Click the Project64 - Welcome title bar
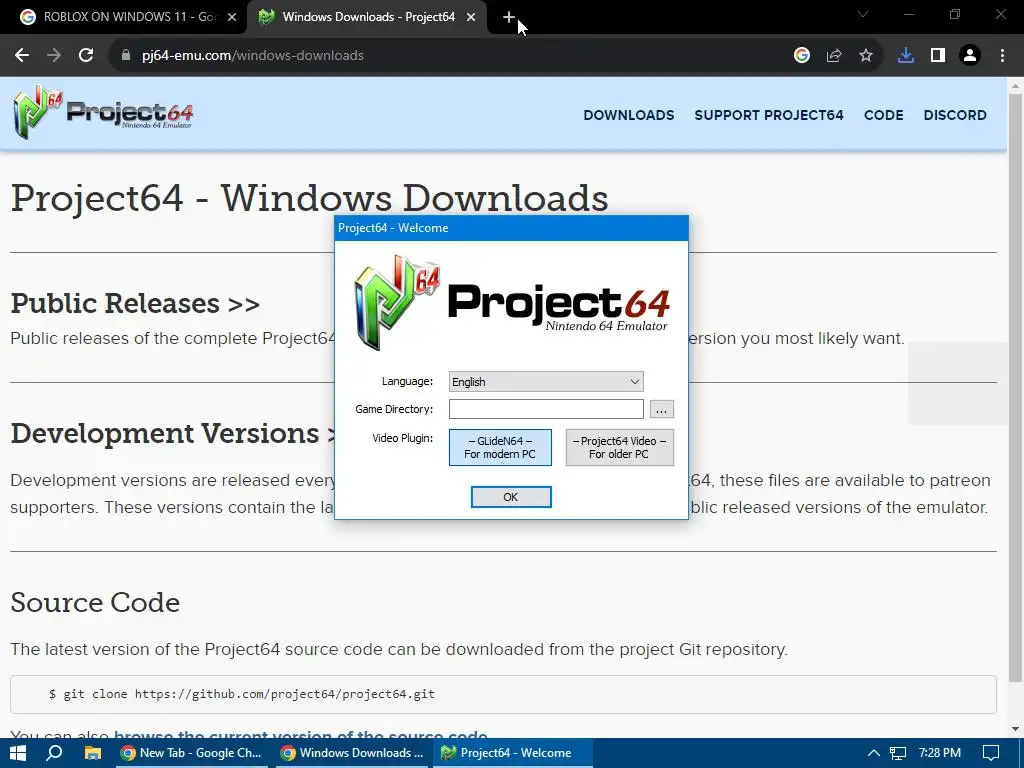The width and height of the screenshot is (1024, 768). pyautogui.click(x=511, y=228)
